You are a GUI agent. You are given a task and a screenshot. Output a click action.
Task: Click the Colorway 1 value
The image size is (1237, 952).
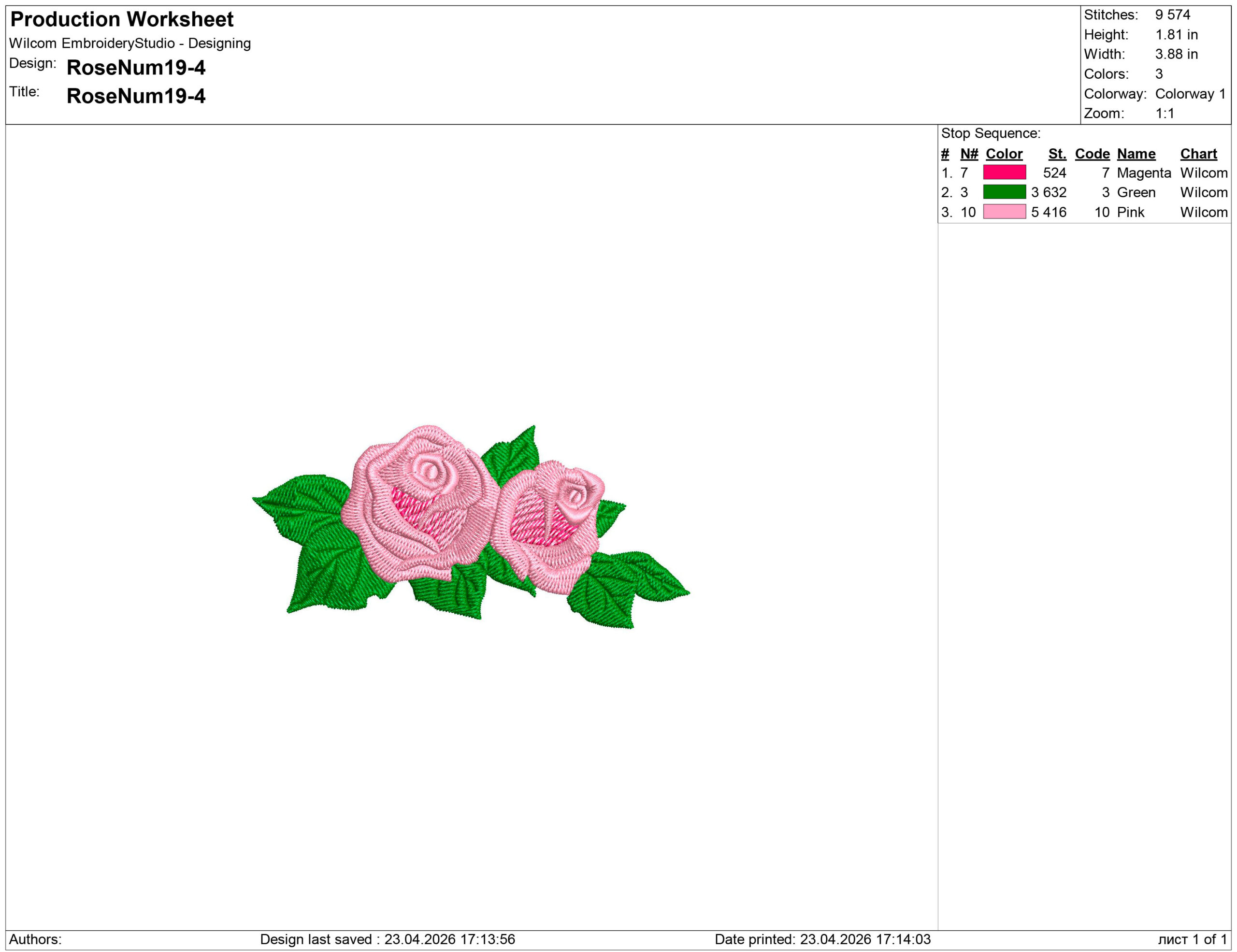[x=1190, y=93]
